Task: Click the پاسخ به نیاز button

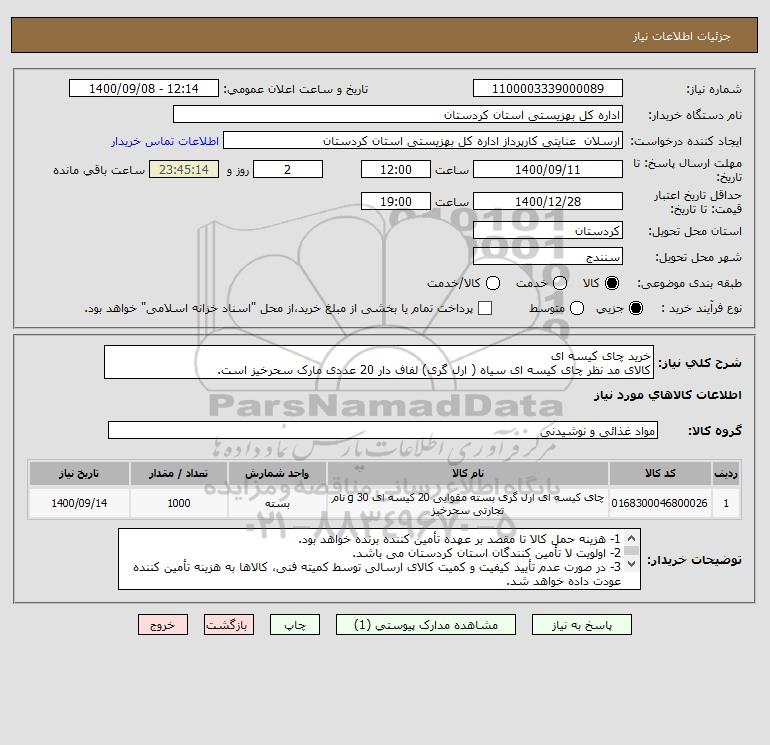Action: pyautogui.click(x=581, y=625)
